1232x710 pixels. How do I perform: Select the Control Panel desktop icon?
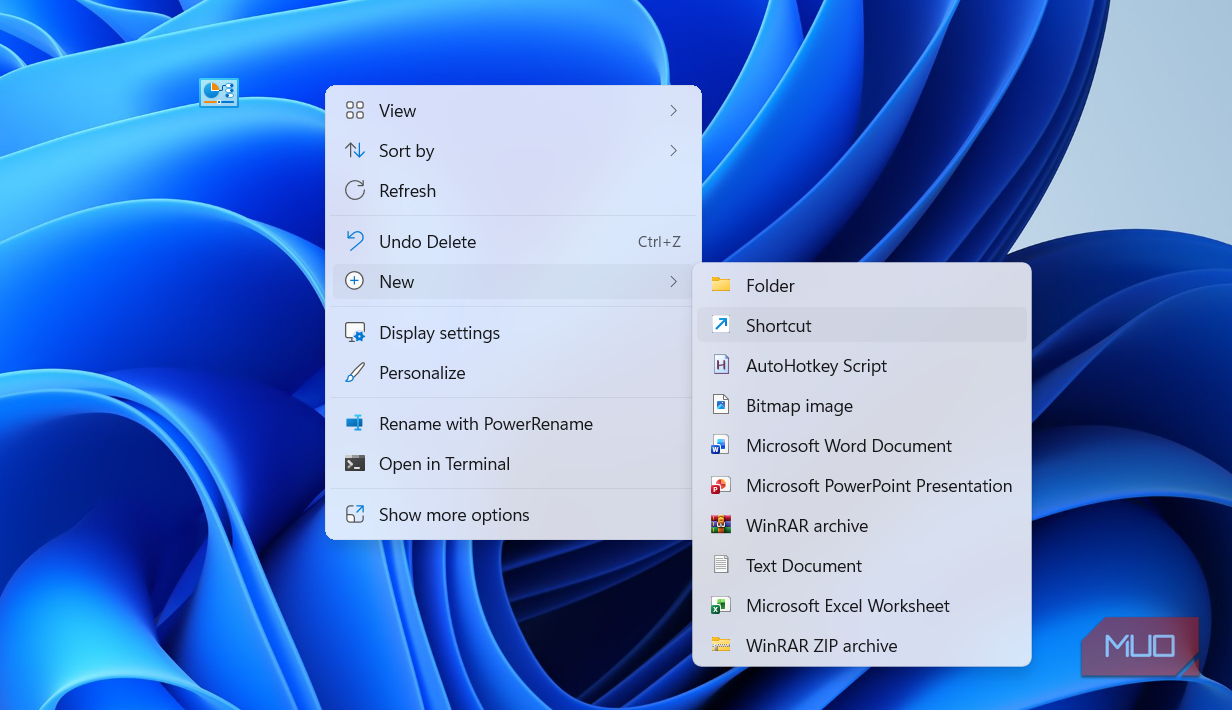(x=219, y=93)
